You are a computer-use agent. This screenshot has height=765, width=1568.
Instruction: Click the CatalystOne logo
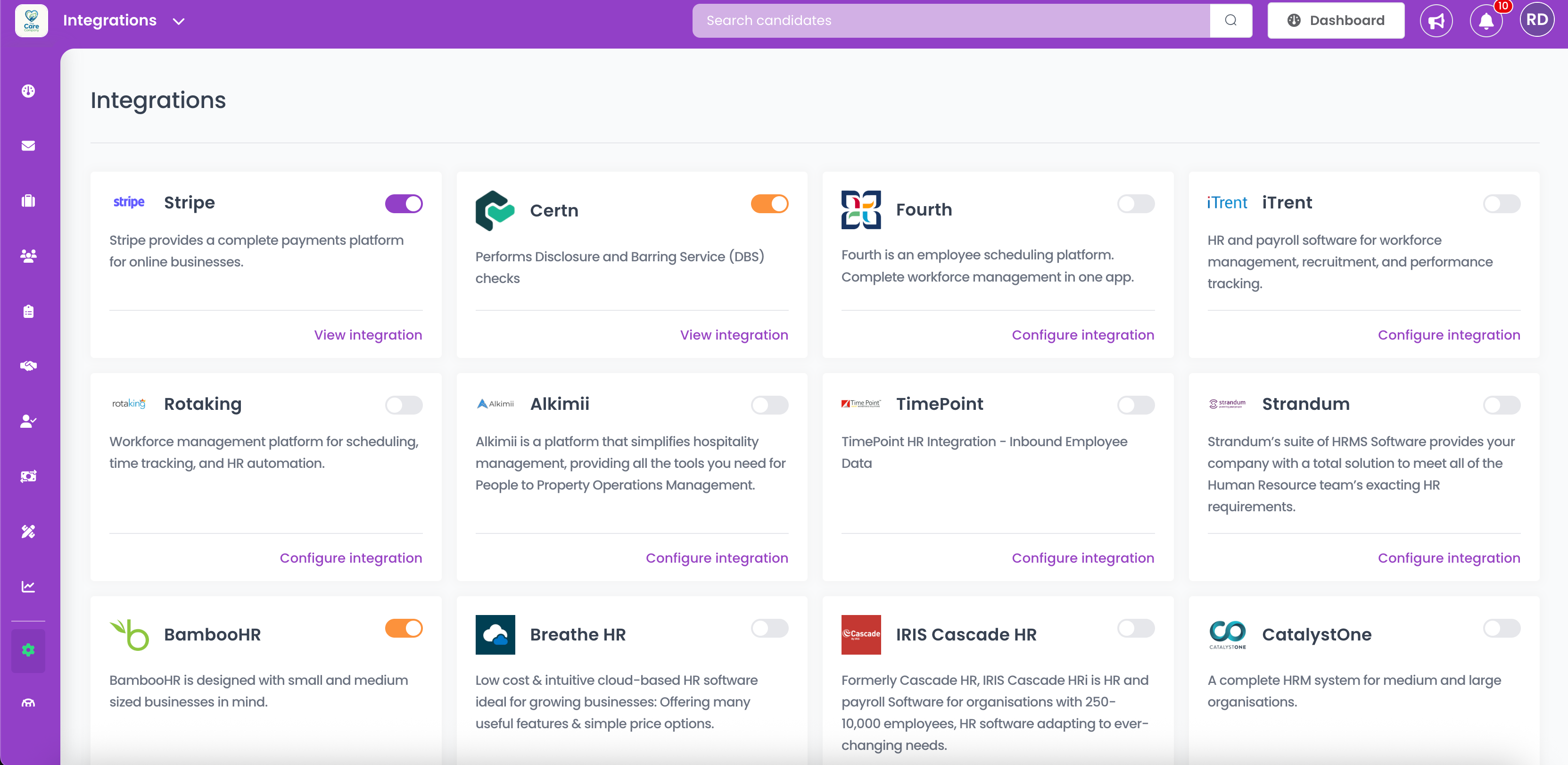tap(1227, 635)
